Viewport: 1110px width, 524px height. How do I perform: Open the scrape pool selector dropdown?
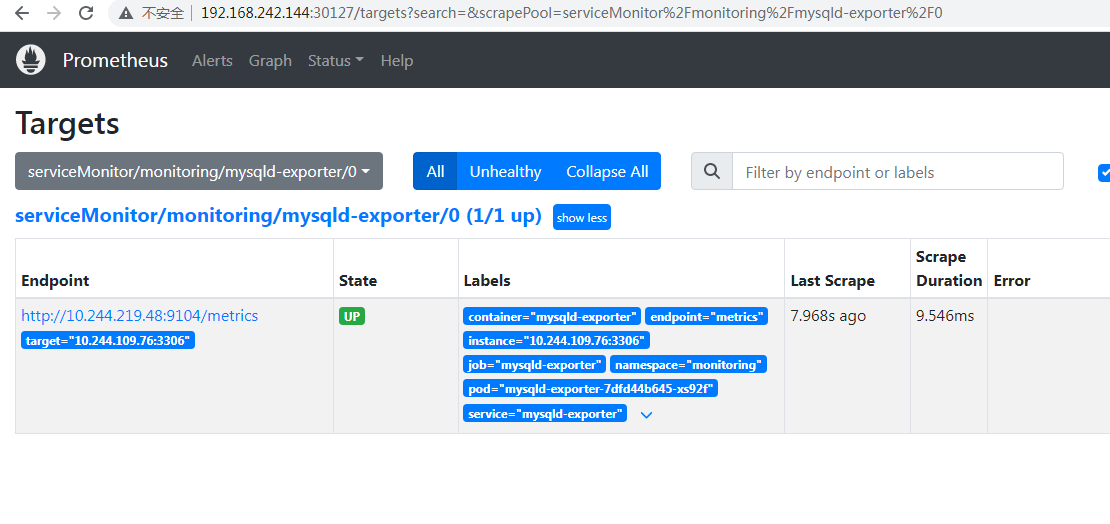[199, 171]
